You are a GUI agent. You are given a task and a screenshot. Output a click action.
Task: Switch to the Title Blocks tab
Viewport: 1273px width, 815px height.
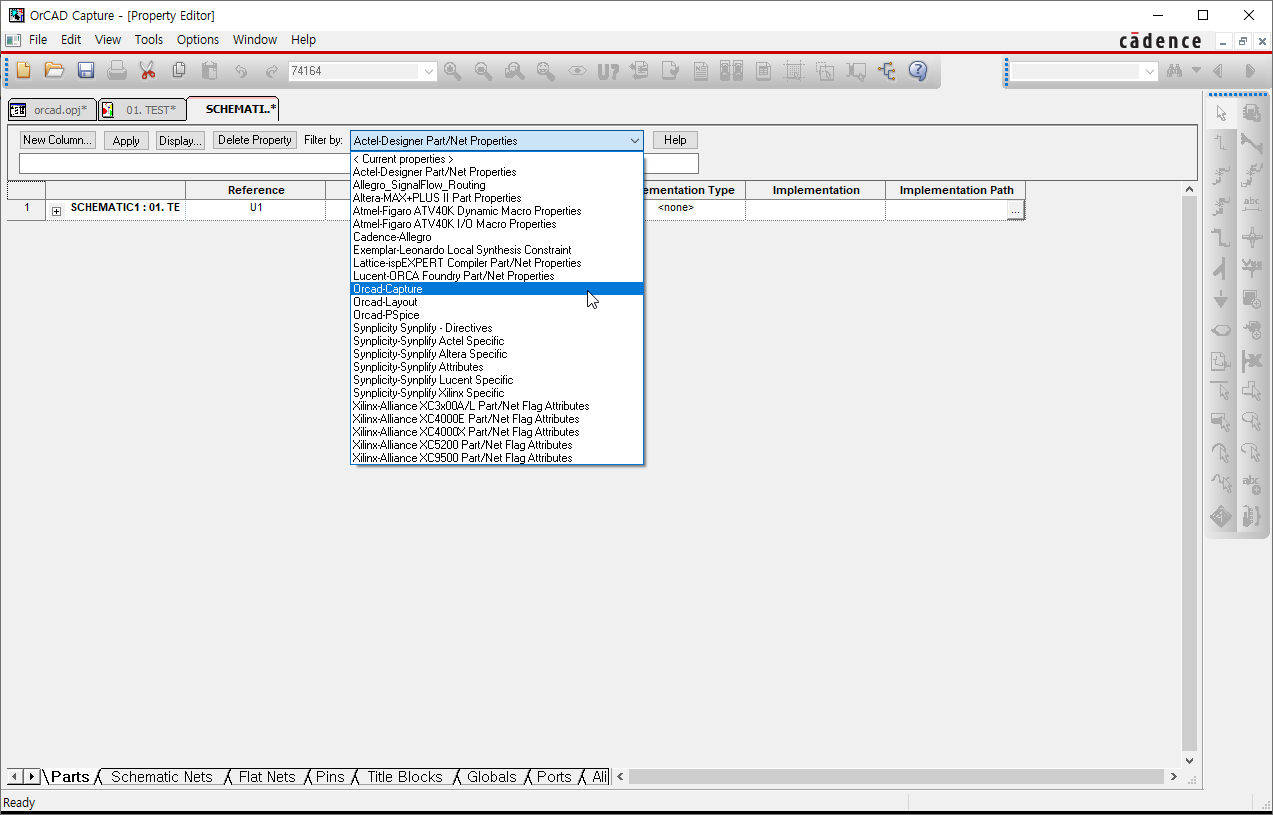(x=405, y=777)
